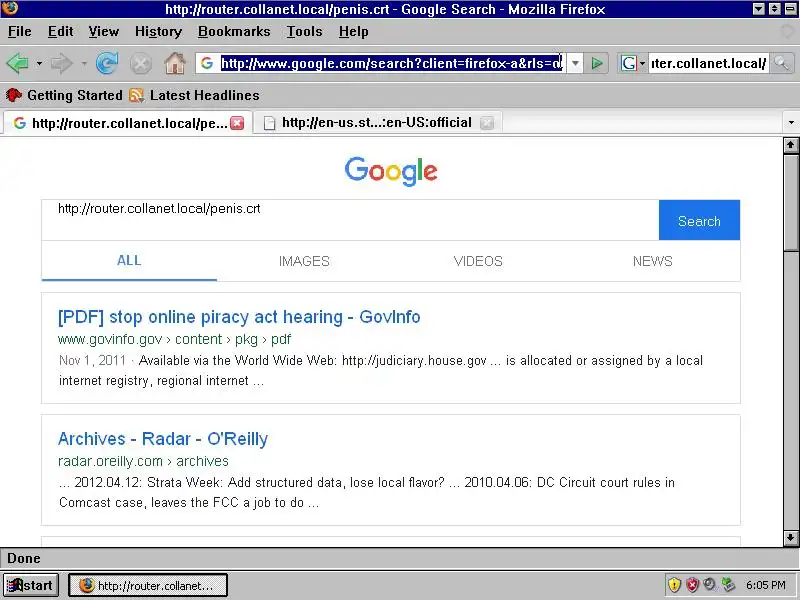The height and width of the screenshot is (600, 800).
Task: Click the blue Search button
Action: 699,220
